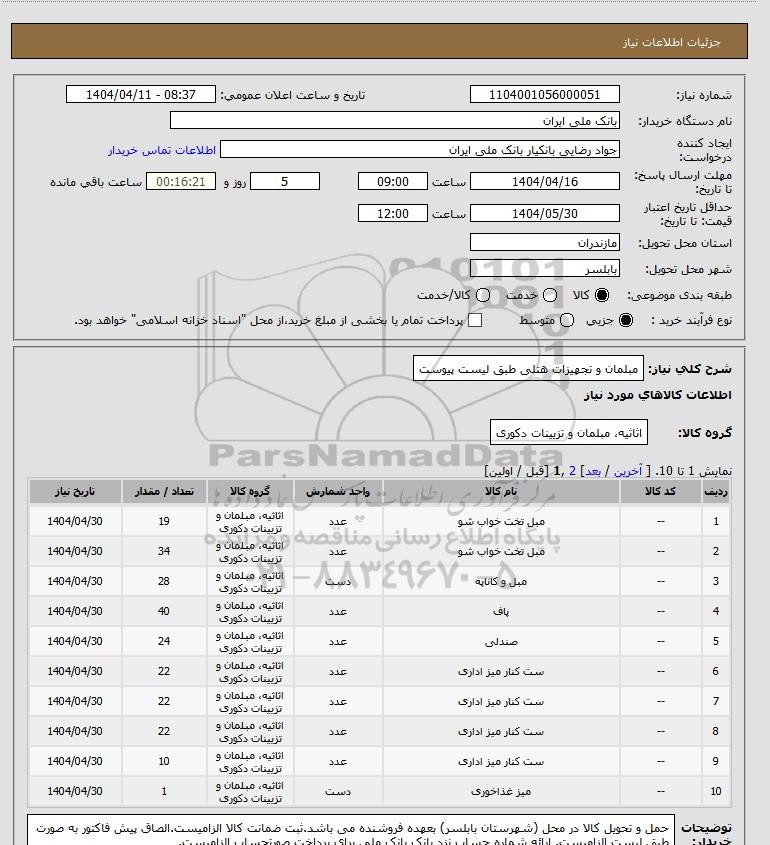This screenshot has width=770, height=845.
Task: Click the جواد رضایی requester field
Action: tap(420, 149)
